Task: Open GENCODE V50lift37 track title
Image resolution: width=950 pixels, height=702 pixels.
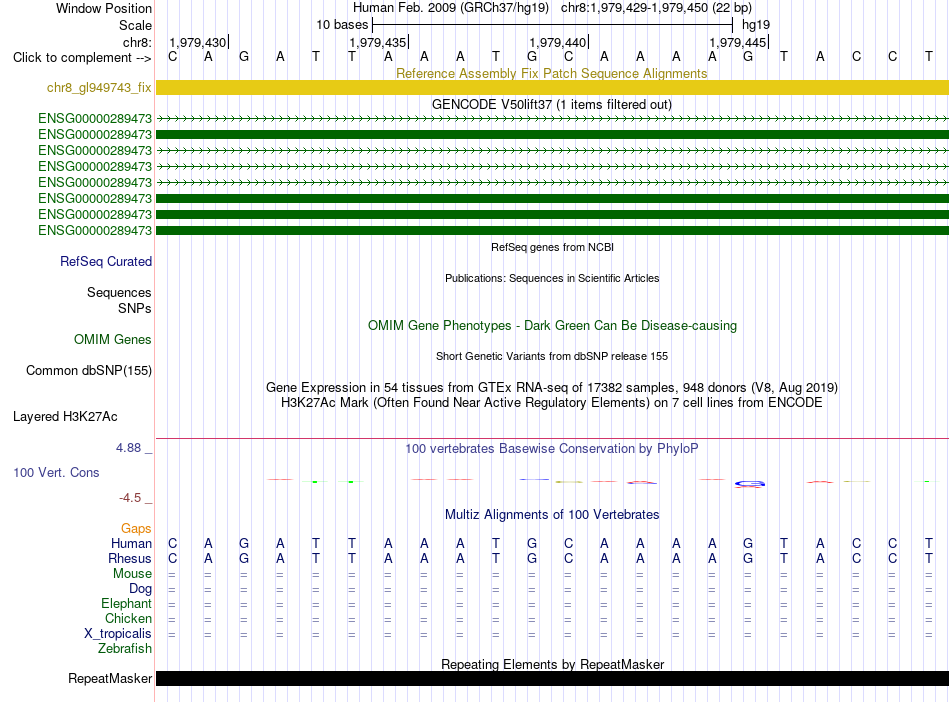Action: pyautogui.click(x=551, y=104)
